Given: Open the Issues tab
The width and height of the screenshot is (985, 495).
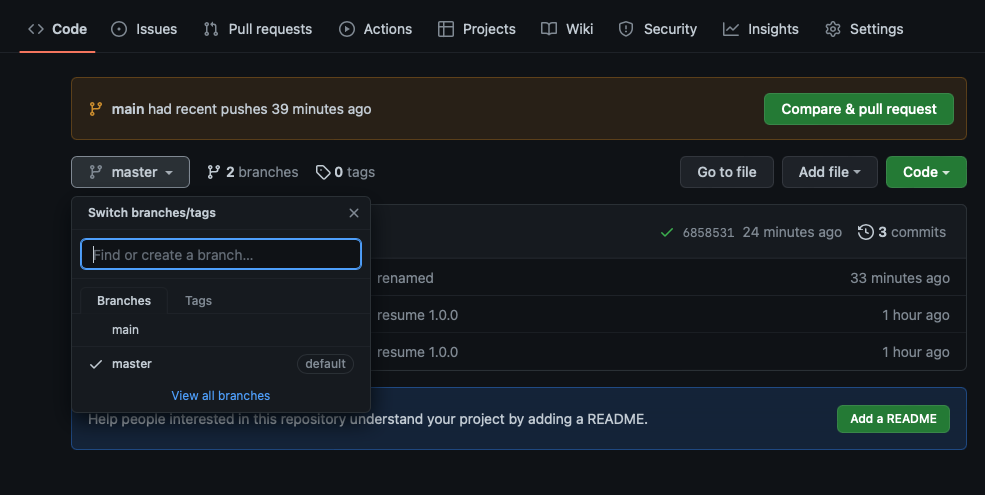Looking at the screenshot, I should click(x=144, y=29).
